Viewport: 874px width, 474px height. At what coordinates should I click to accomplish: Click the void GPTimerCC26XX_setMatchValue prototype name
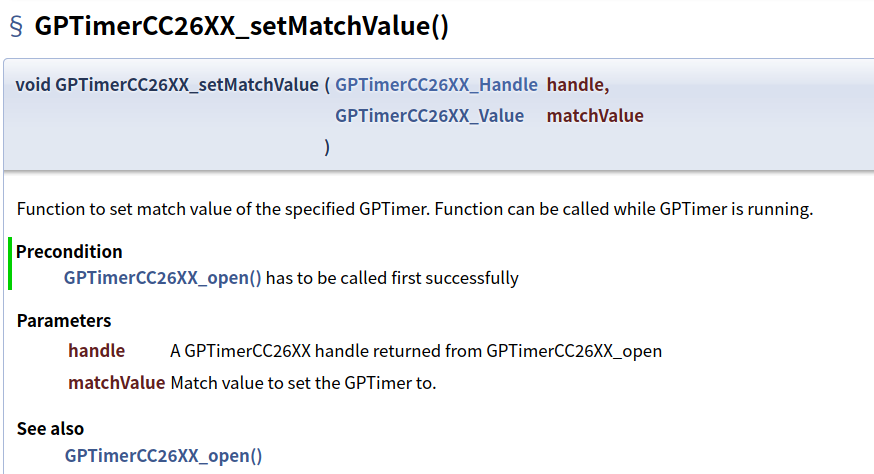[167, 85]
